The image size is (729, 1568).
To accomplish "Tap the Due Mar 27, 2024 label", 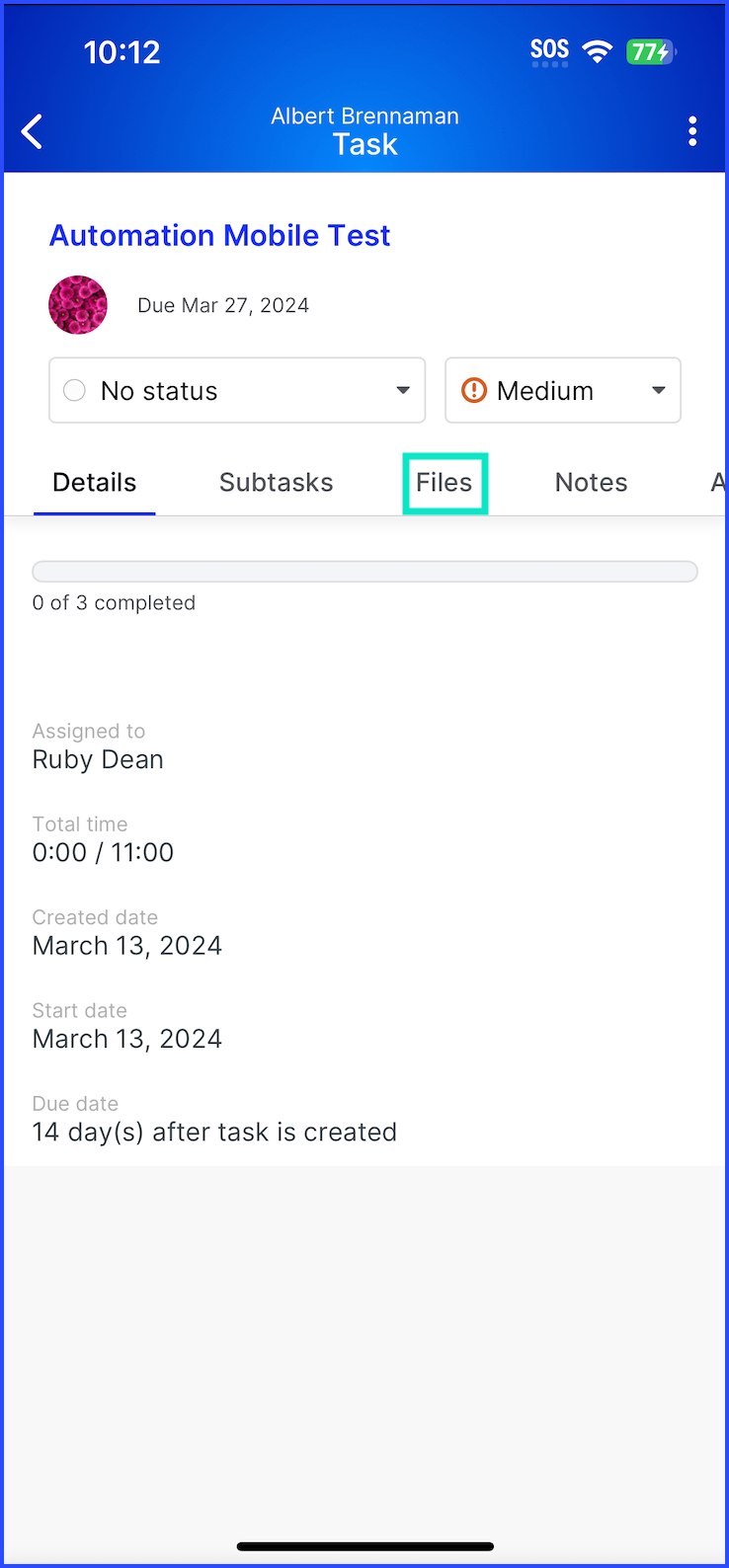I will tap(223, 305).
